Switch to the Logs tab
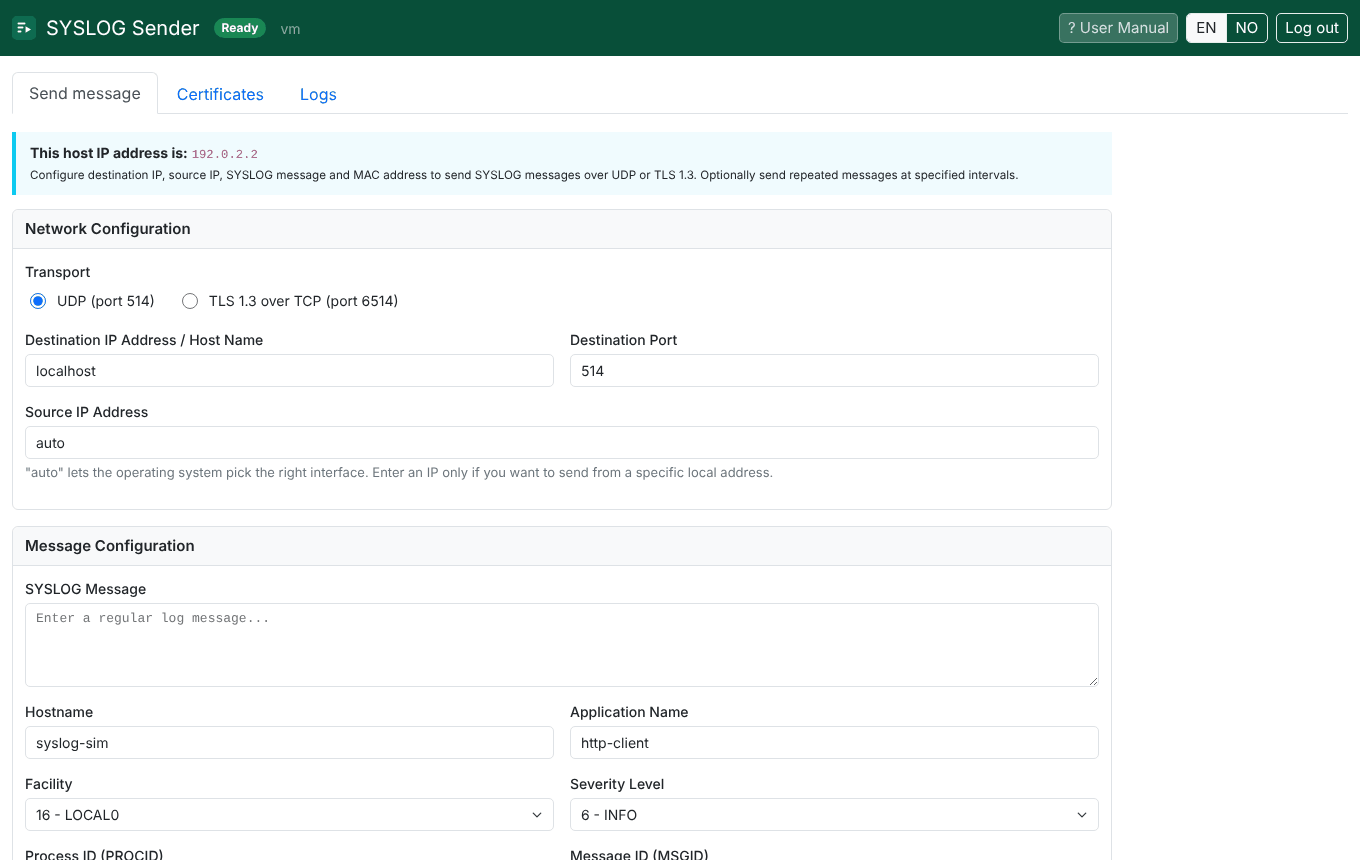The image size is (1360, 860). point(318,94)
